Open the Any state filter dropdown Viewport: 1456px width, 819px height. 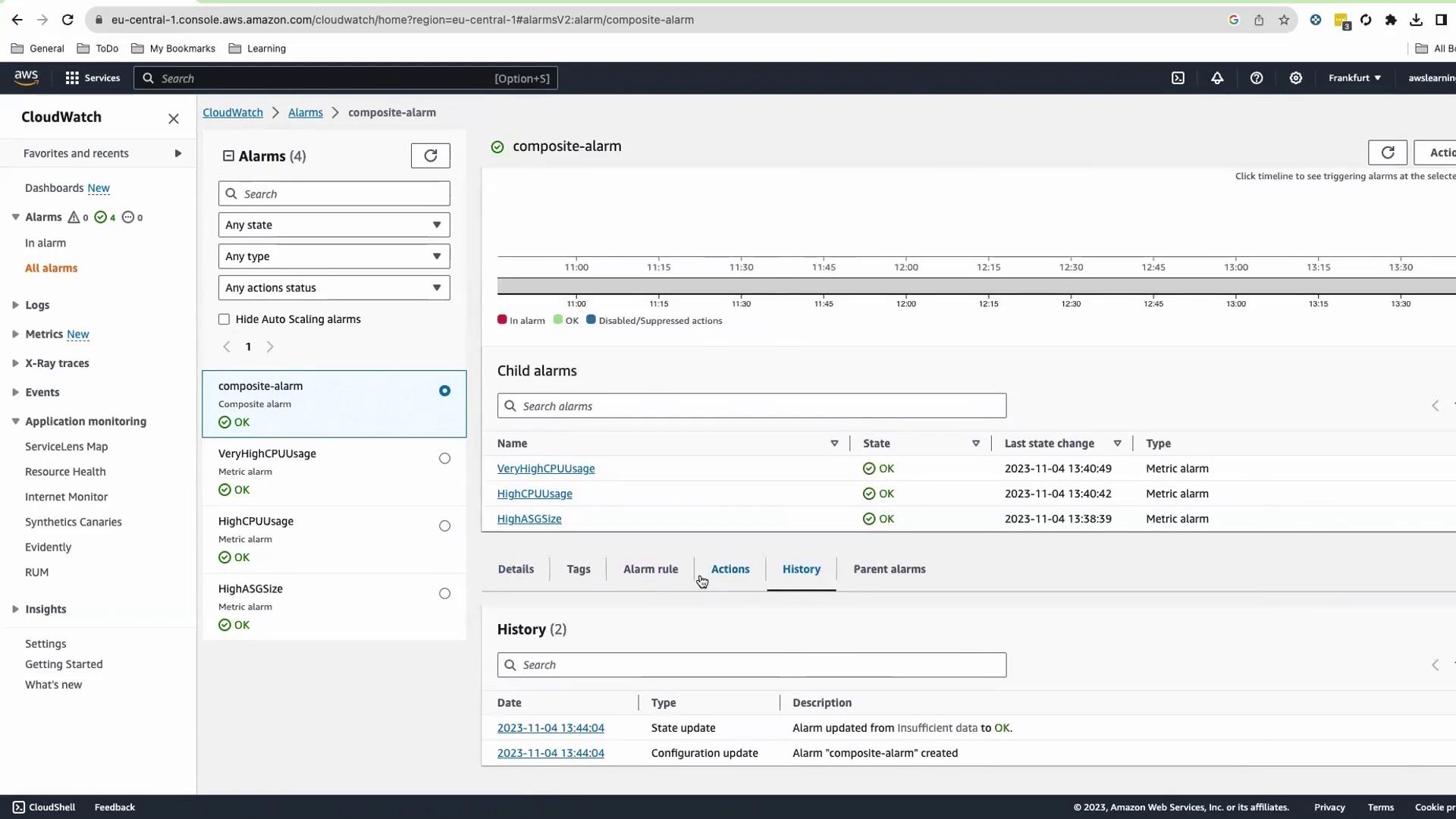click(334, 224)
